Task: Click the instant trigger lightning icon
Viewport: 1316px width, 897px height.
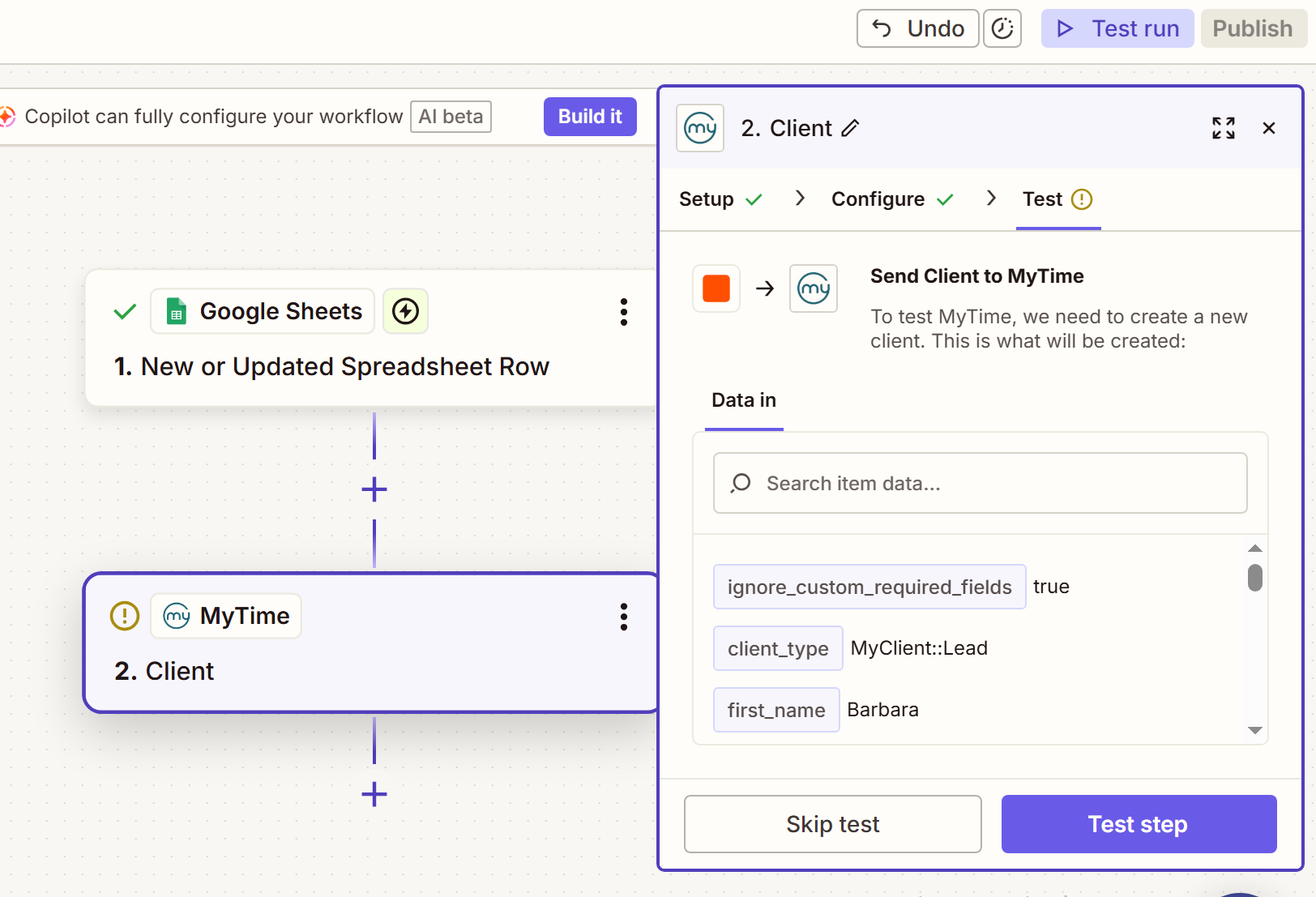Action: (x=405, y=311)
